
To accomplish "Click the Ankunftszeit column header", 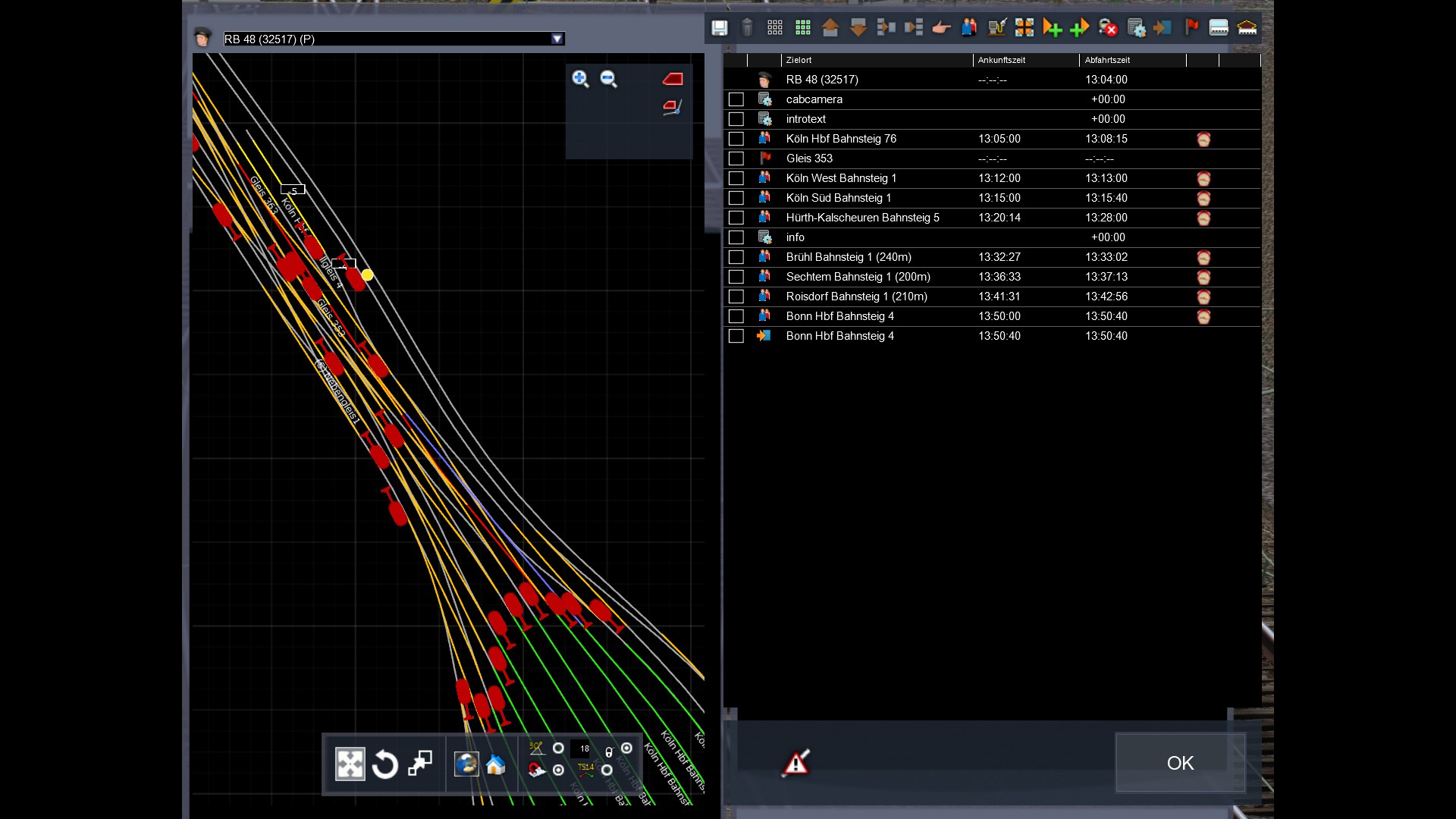I will (x=1026, y=60).
